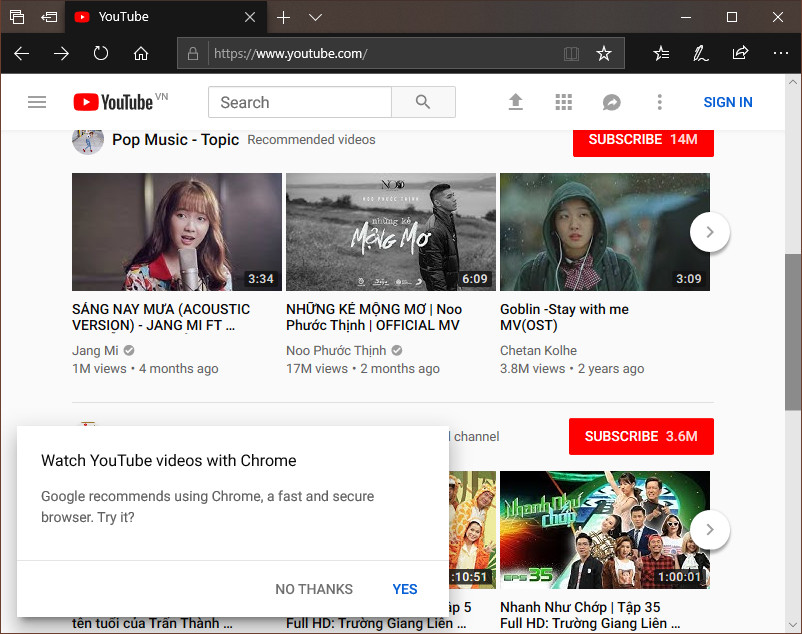Open Sáng Nay Mưa video thumbnail
This screenshot has width=802, height=634.
click(x=177, y=232)
